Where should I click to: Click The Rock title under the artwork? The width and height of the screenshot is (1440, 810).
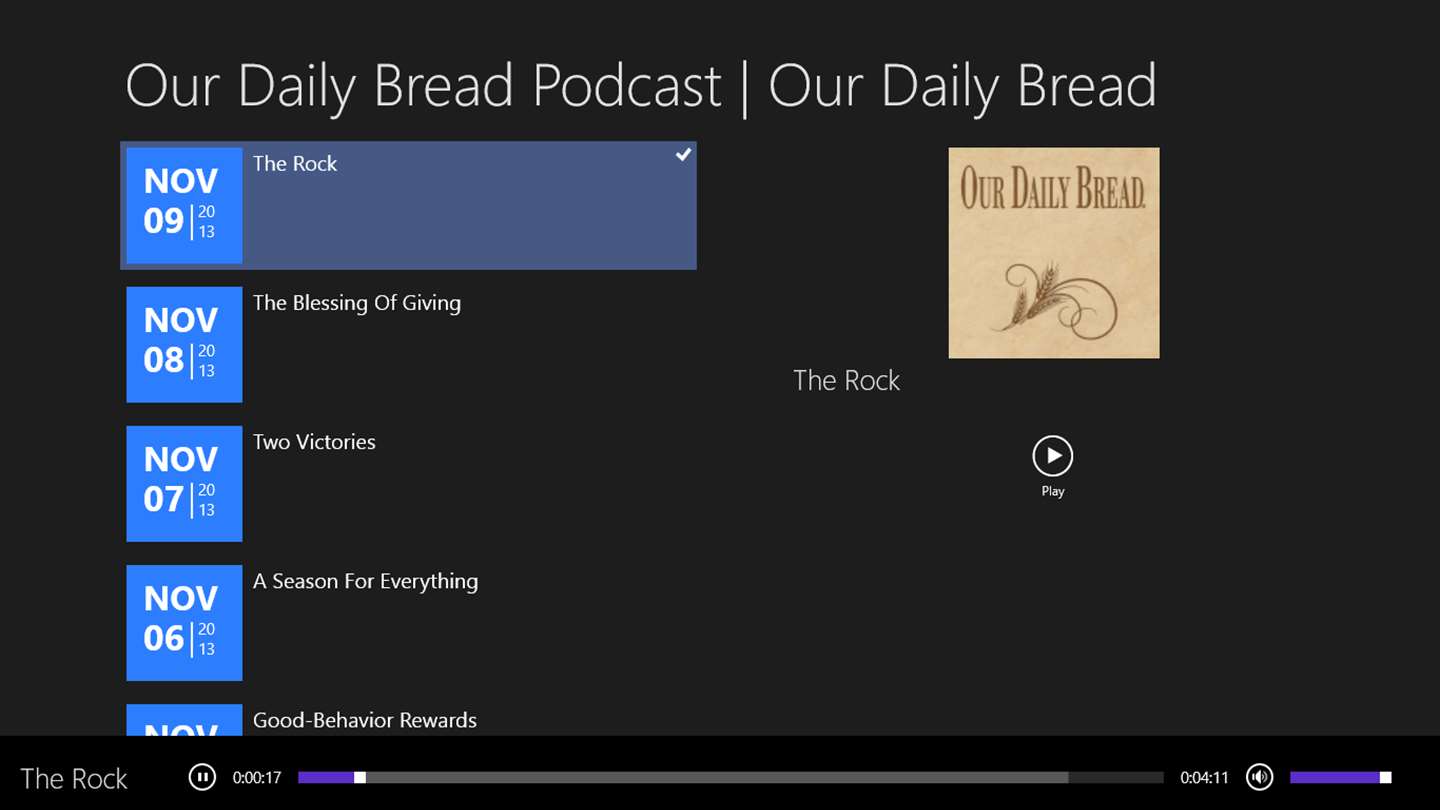coord(846,380)
